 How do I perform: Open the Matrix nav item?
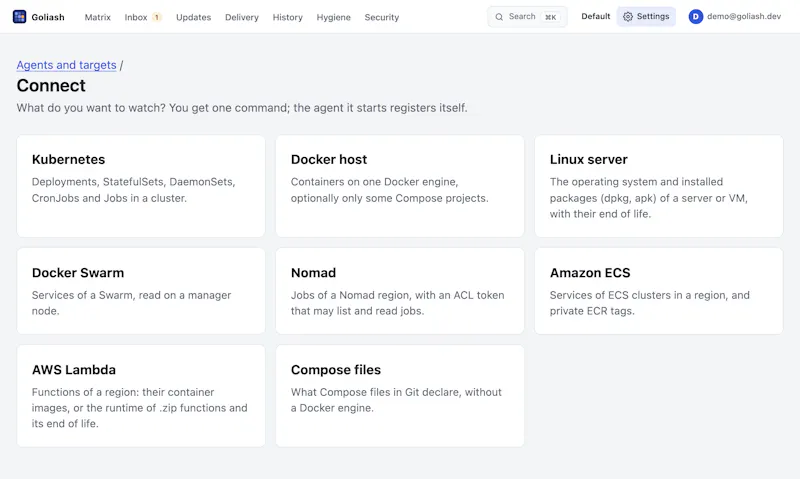(97, 17)
